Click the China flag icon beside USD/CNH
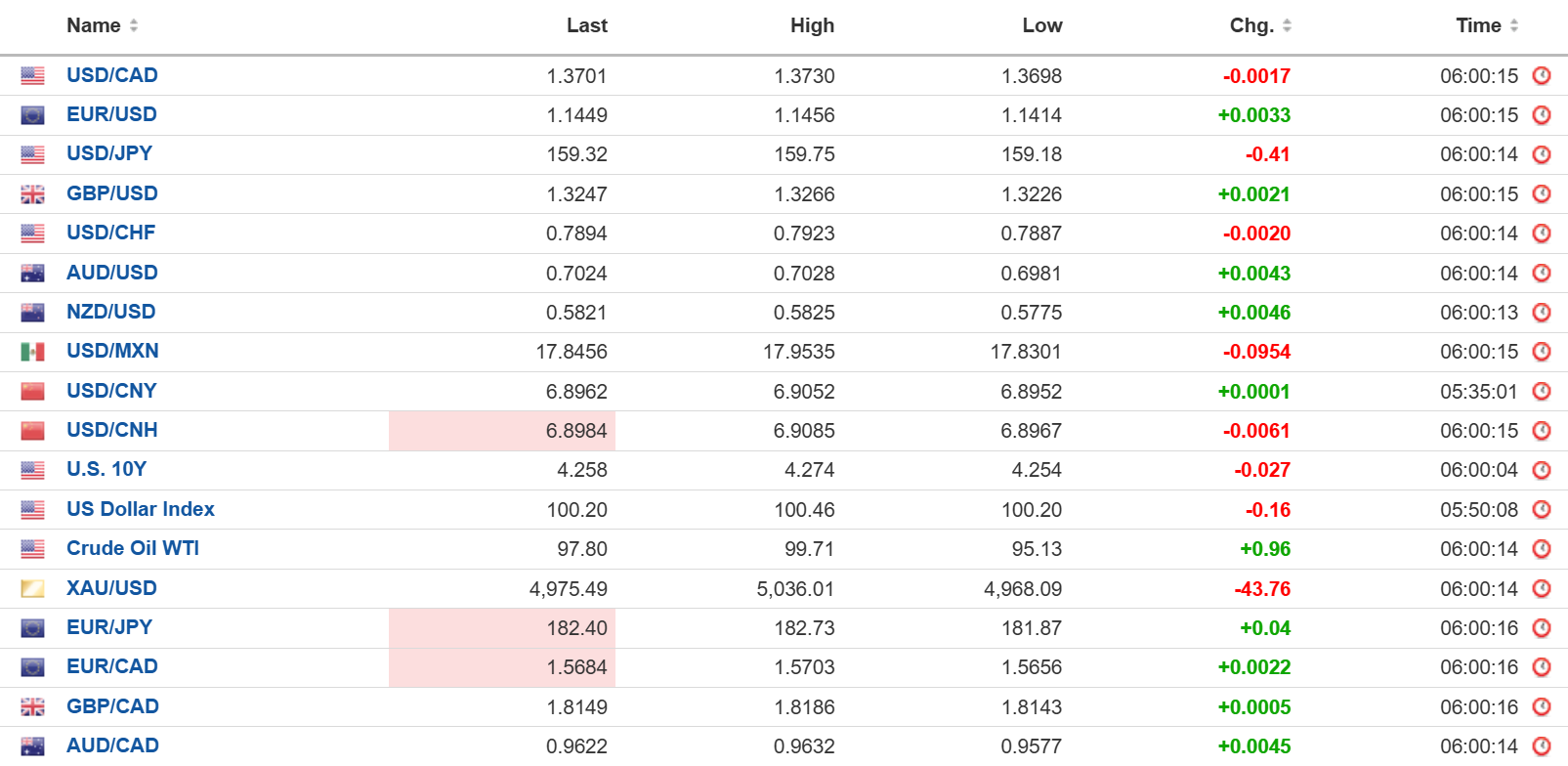The image size is (1568, 766). click(x=32, y=431)
